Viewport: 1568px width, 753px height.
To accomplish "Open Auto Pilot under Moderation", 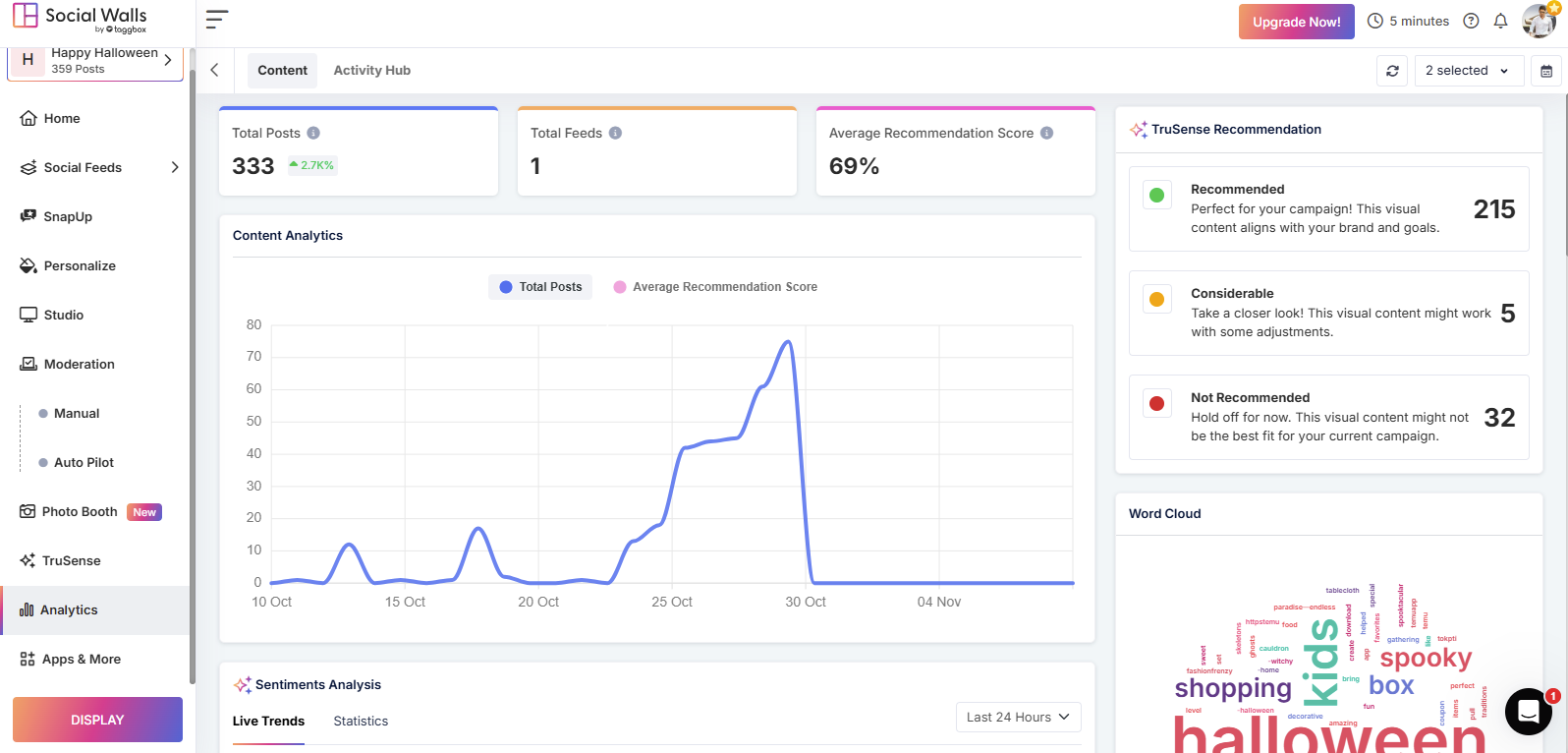I will coord(84,462).
